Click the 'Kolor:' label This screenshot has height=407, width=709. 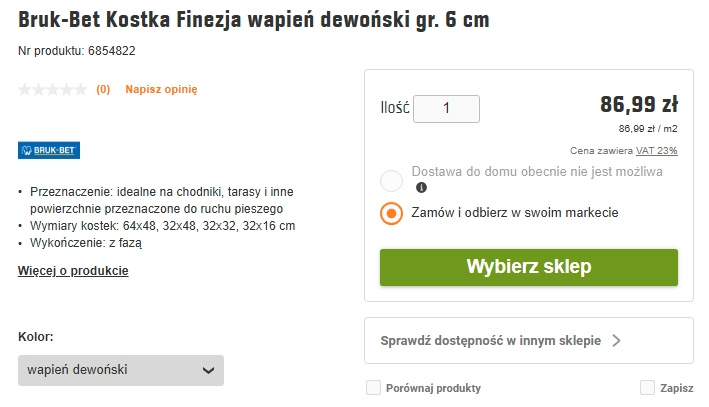[x=36, y=337]
